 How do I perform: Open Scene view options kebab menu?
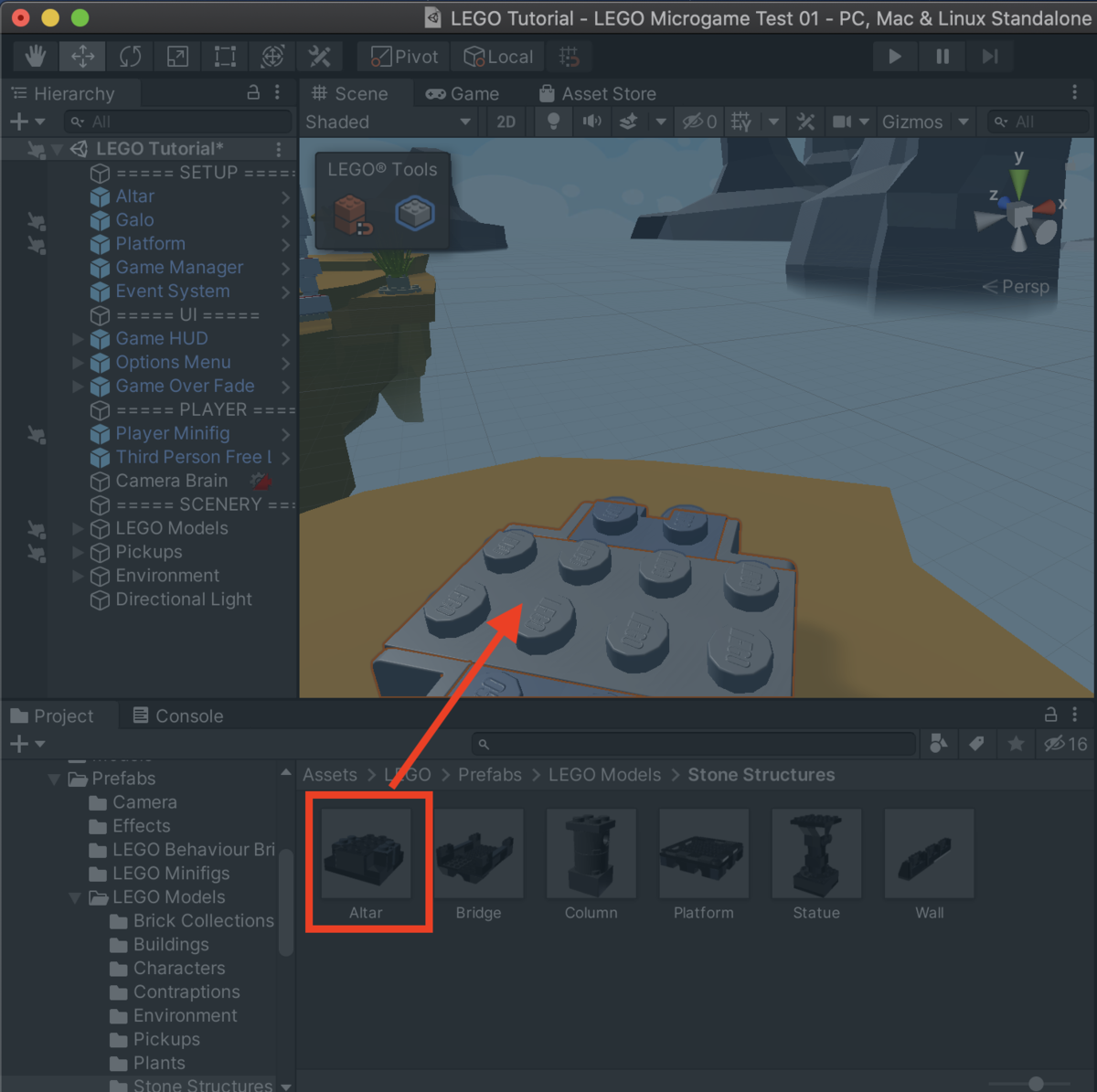coord(1074,92)
